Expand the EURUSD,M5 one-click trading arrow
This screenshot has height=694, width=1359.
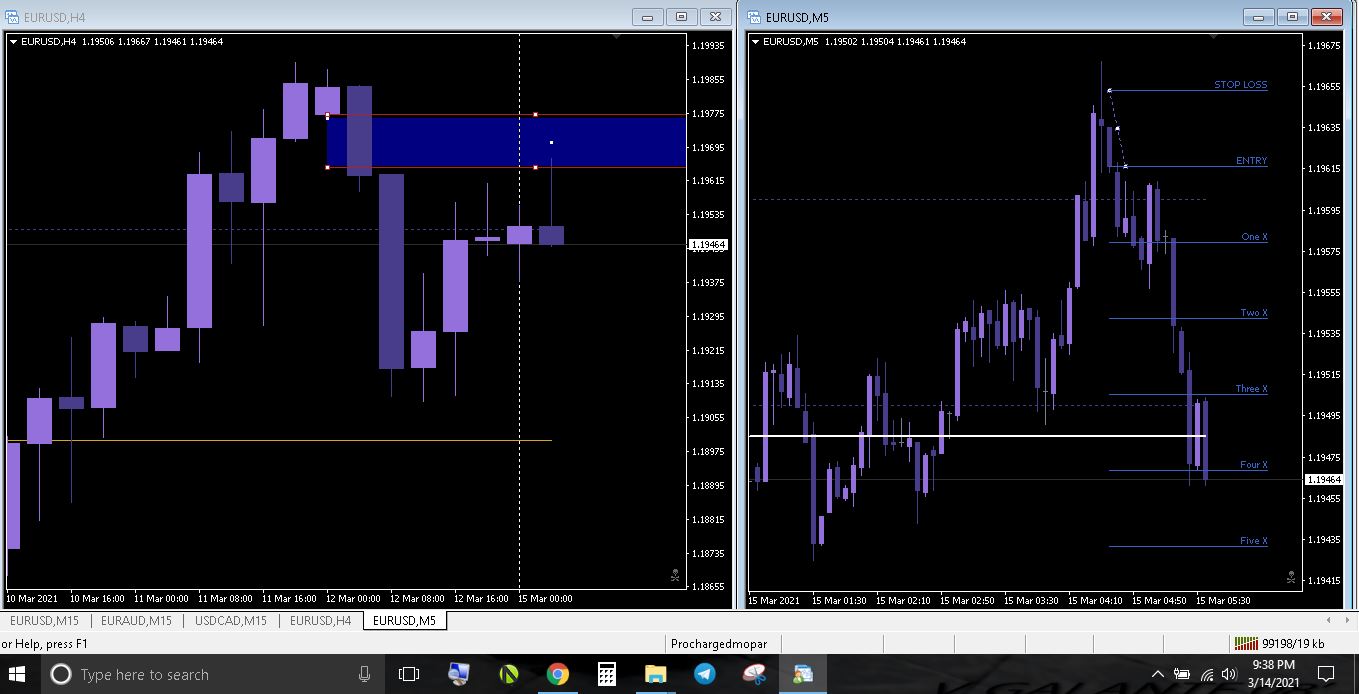pyautogui.click(x=755, y=42)
